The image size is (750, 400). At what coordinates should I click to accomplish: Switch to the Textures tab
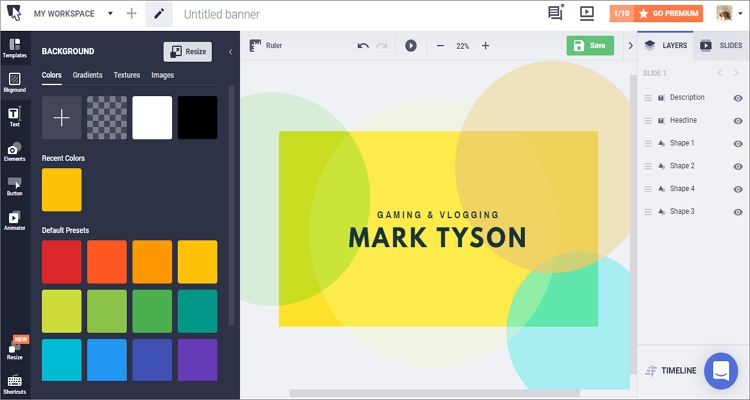pyautogui.click(x=127, y=75)
